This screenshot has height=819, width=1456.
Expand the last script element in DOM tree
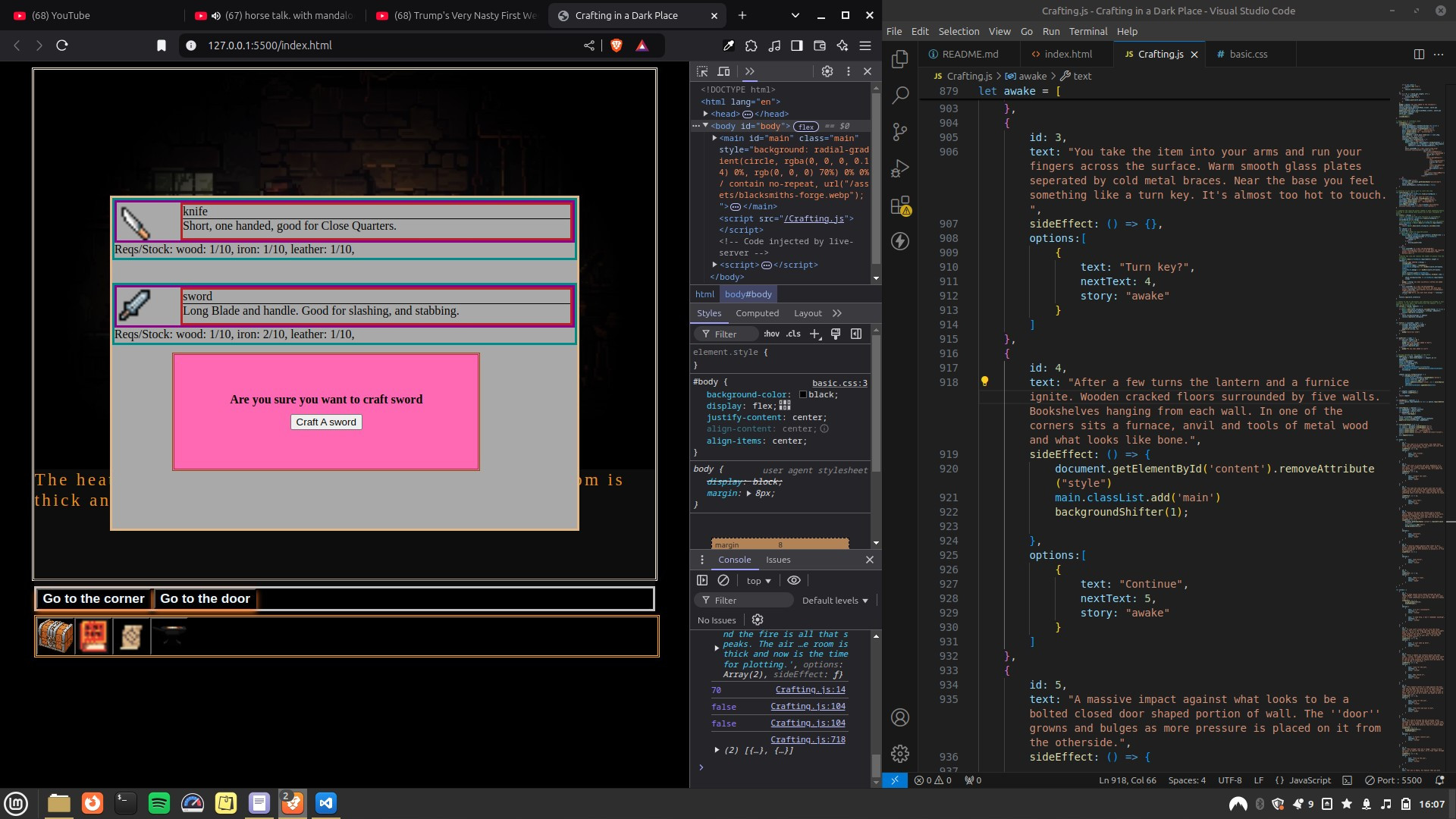pos(714,265)
